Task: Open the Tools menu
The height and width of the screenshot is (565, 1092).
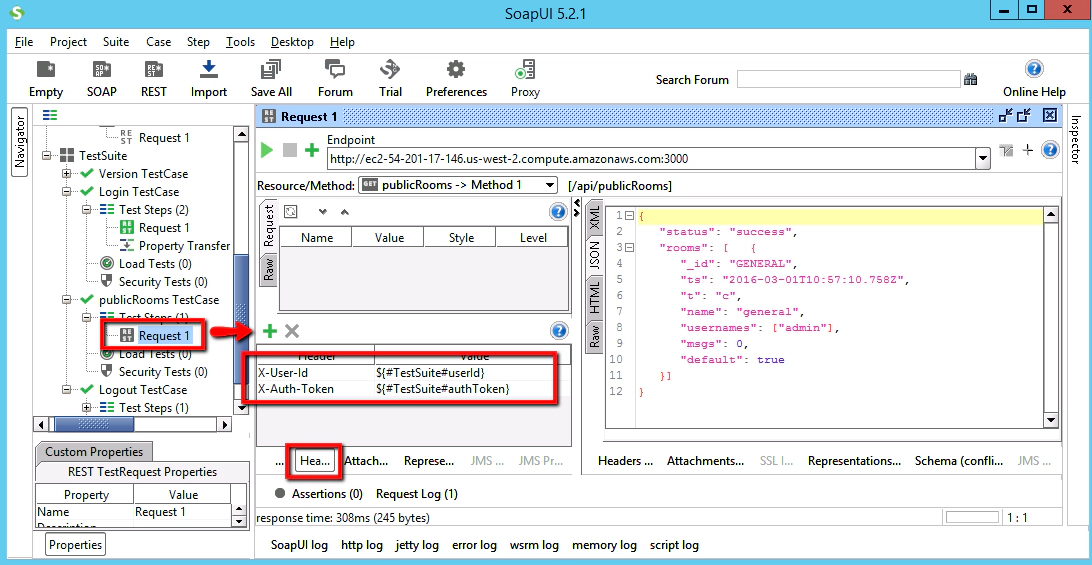Action: [240, 42]
